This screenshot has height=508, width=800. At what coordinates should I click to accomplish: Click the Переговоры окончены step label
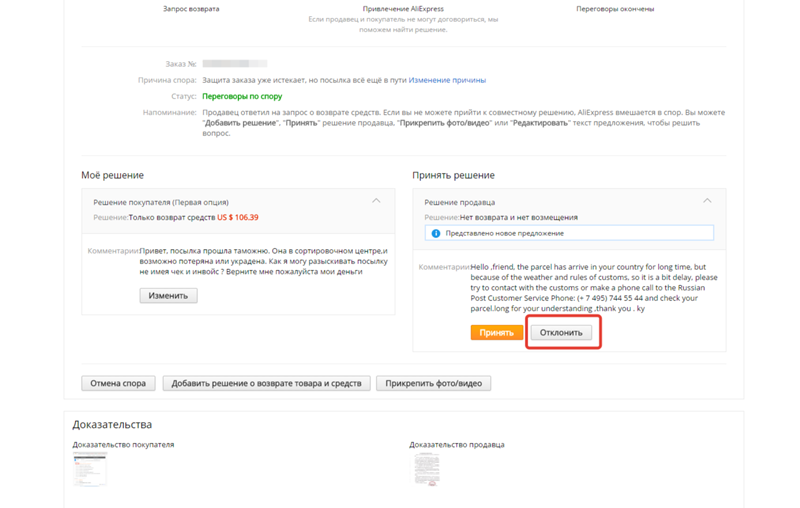[615, 9]
